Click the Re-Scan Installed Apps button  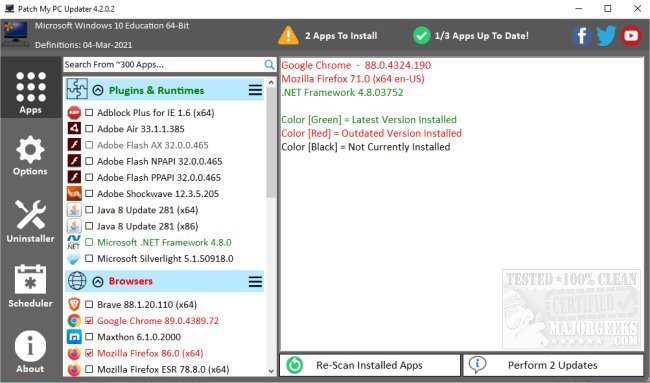pyautogui.click(x=370, y=365)
